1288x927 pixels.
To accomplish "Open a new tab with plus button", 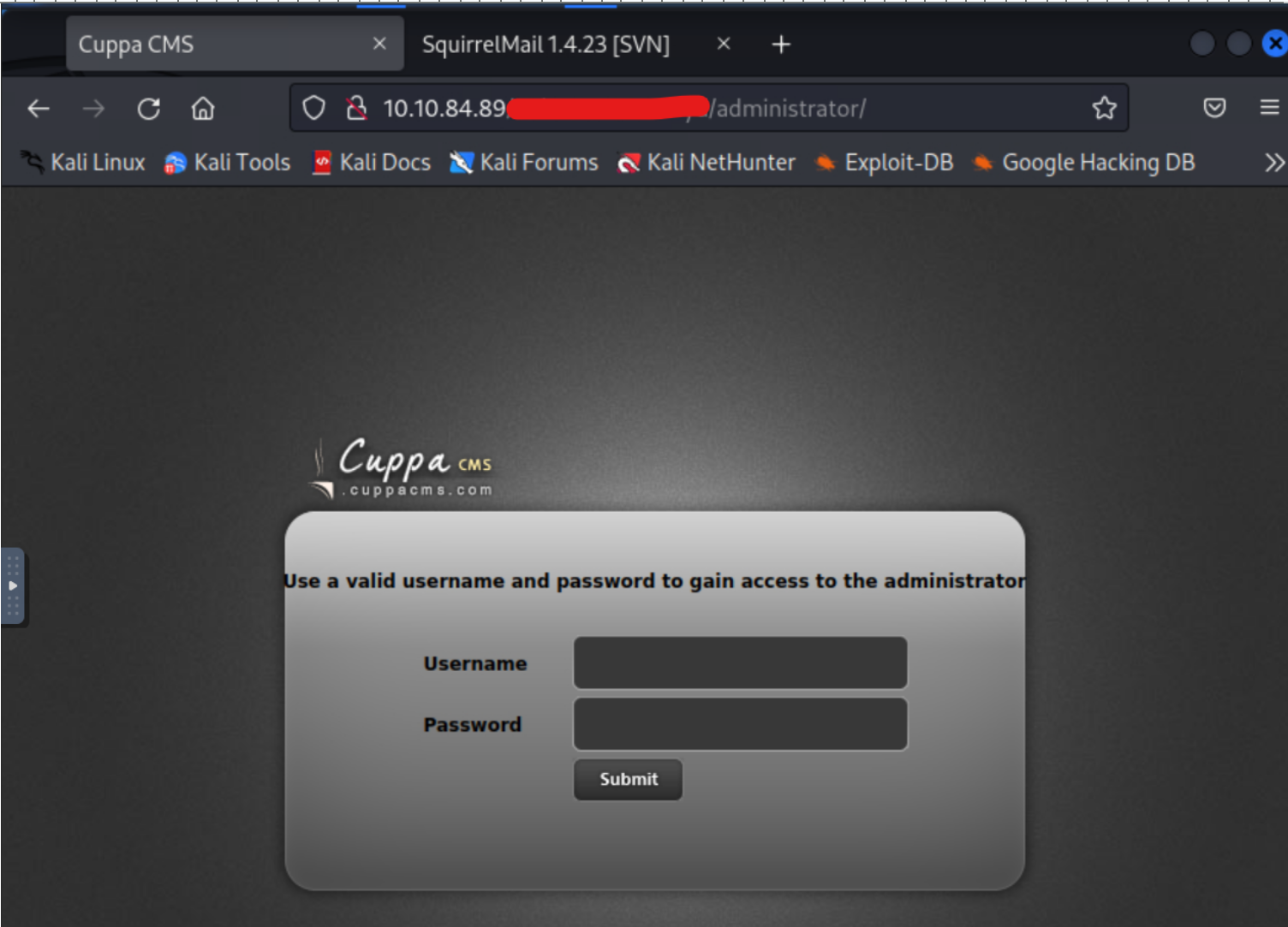I will [781, 45].
